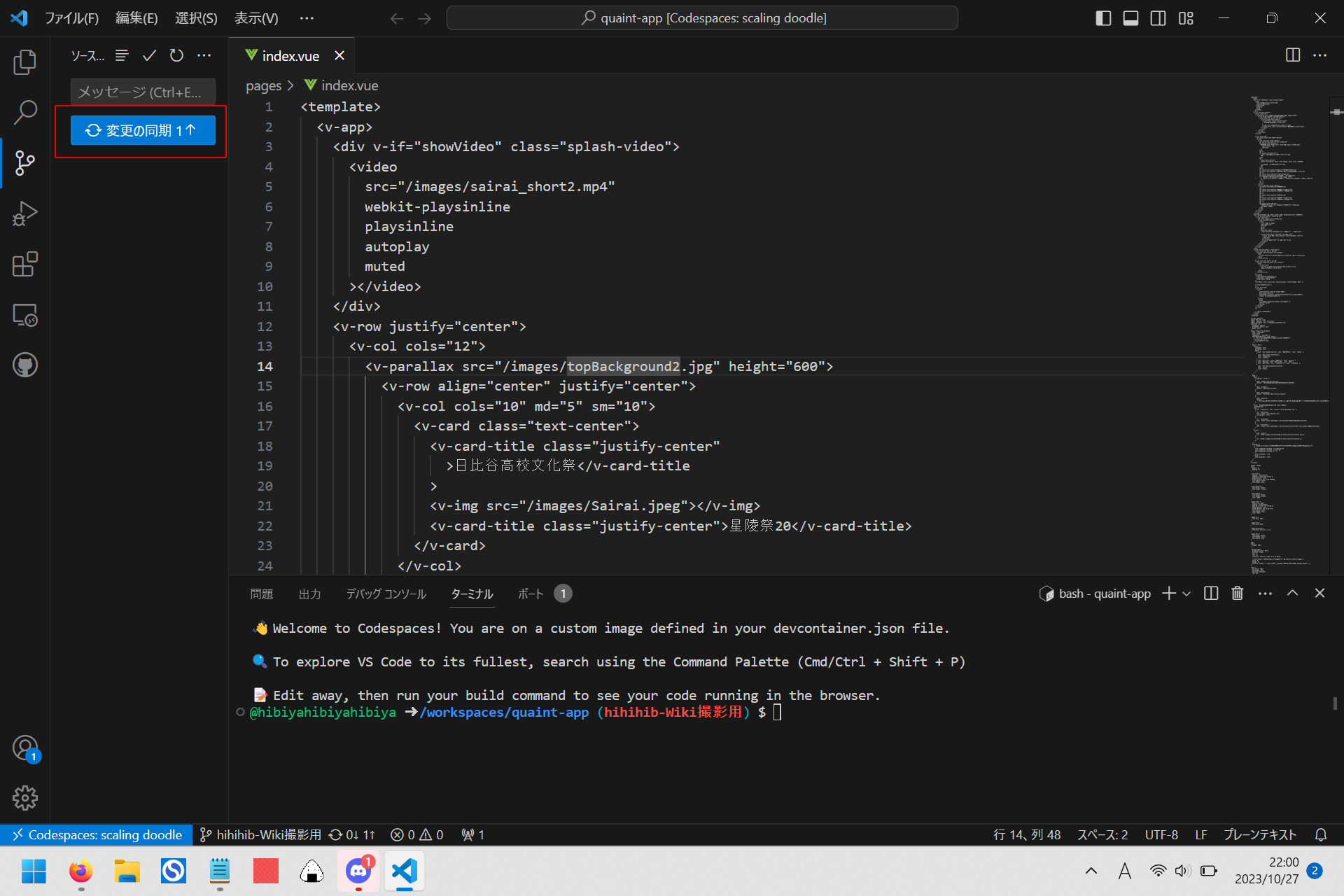Image resolution: width=1344 pixels, height=896 pixels.
Task: Open the File menu
Action: coord(71,18)
